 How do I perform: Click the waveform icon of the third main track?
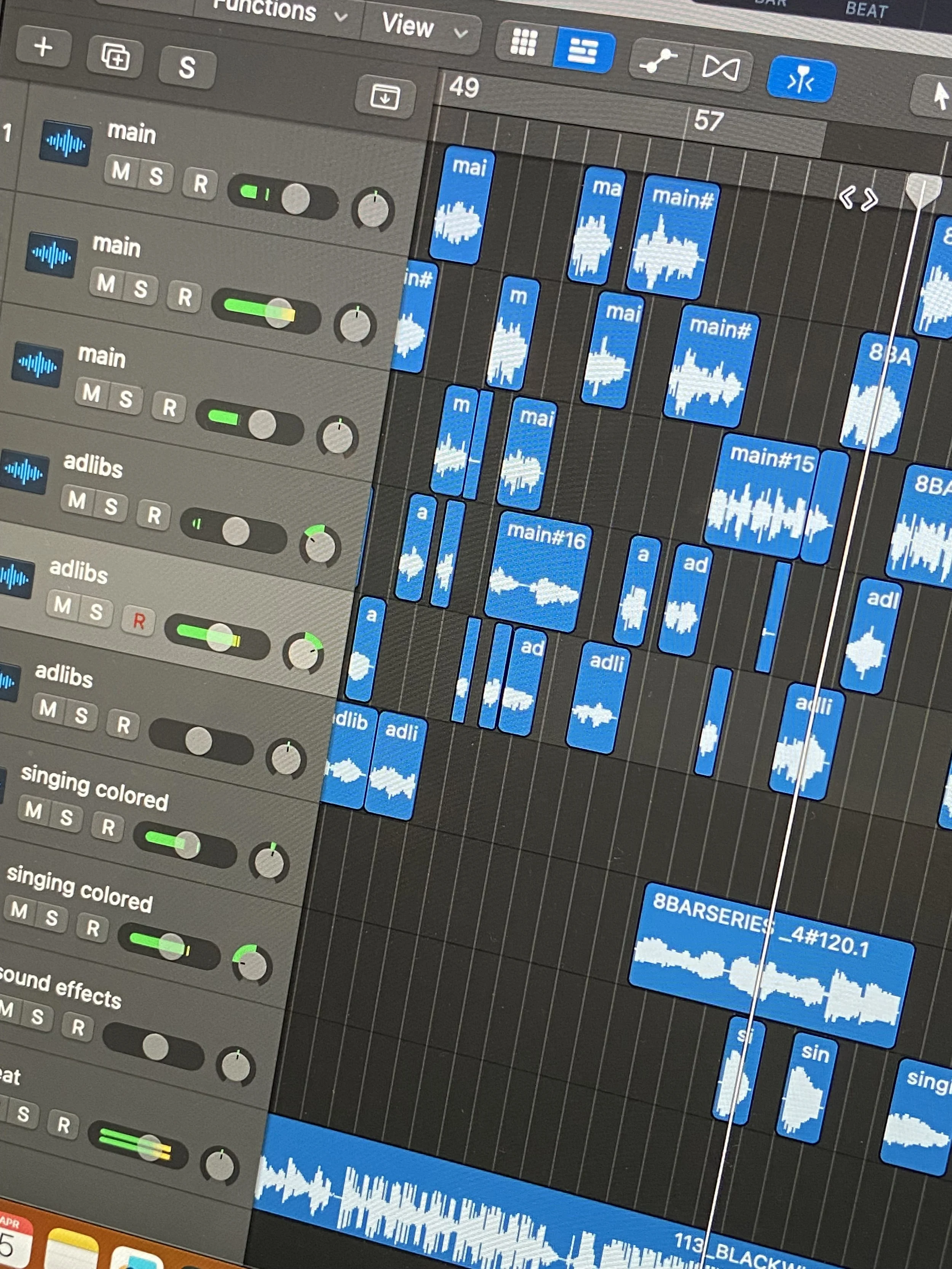(x=38, y=364)
